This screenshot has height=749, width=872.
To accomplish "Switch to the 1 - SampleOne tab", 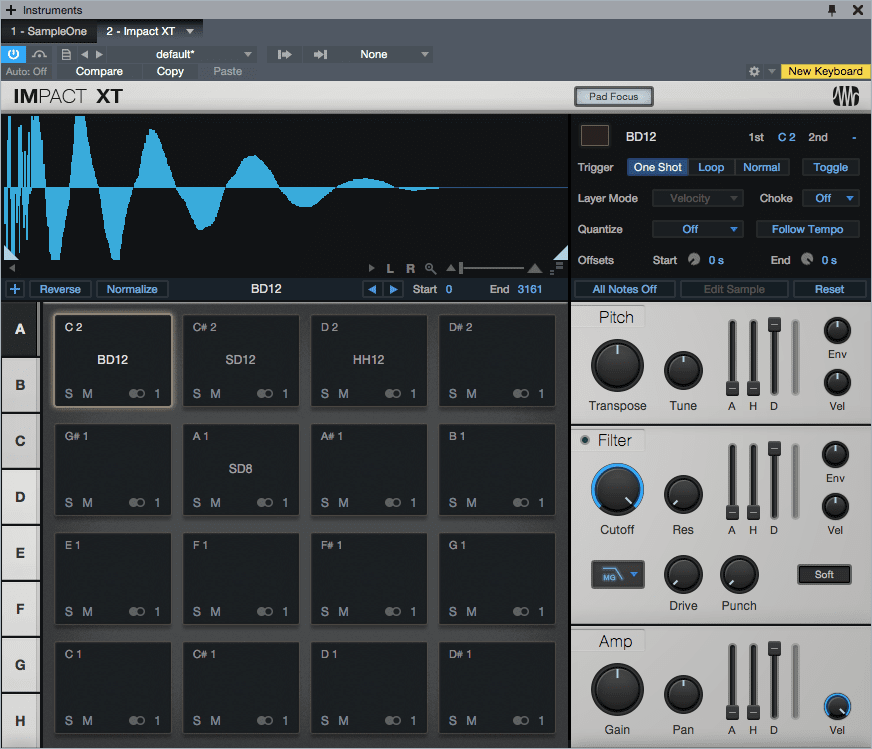I will pos(48,31).
